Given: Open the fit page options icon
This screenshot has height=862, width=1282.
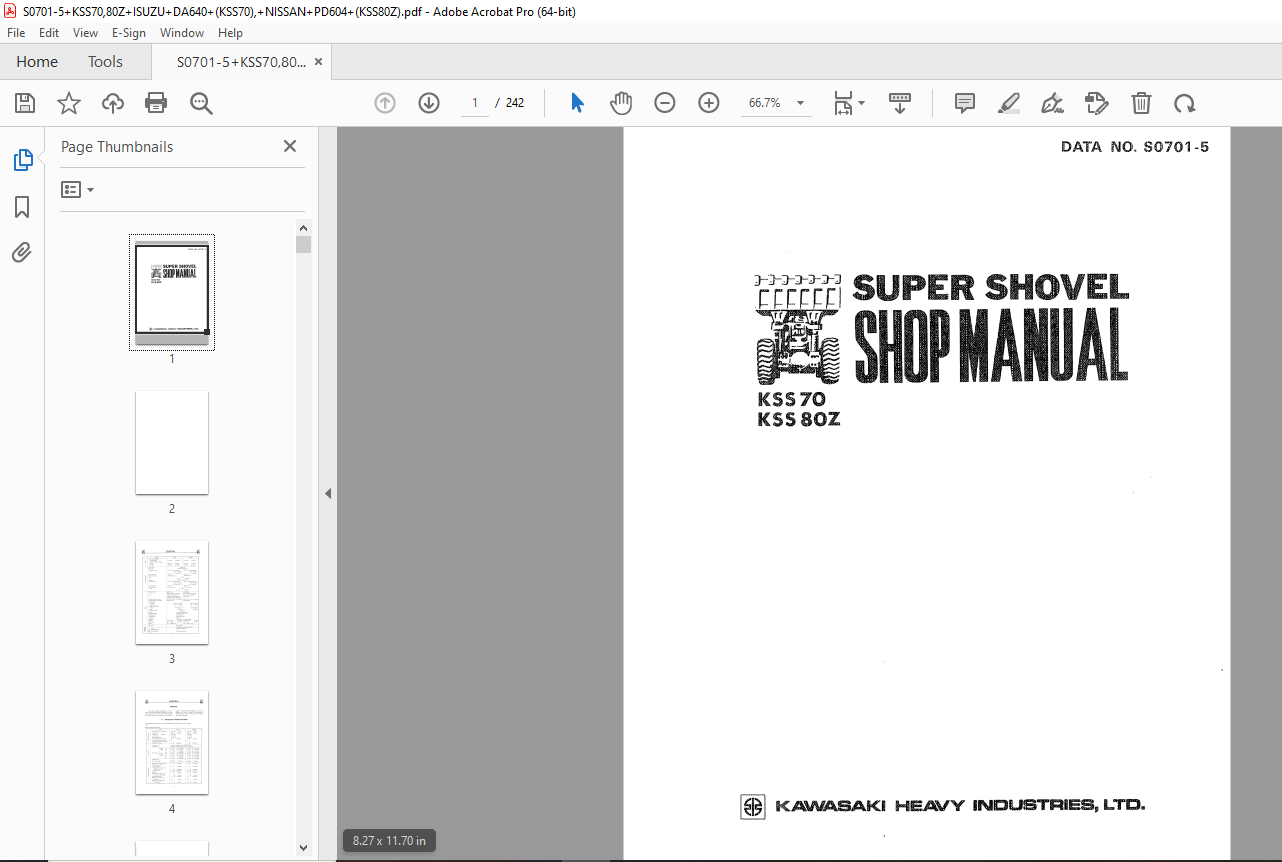Looking at the screenshot, I should point(843,103).
